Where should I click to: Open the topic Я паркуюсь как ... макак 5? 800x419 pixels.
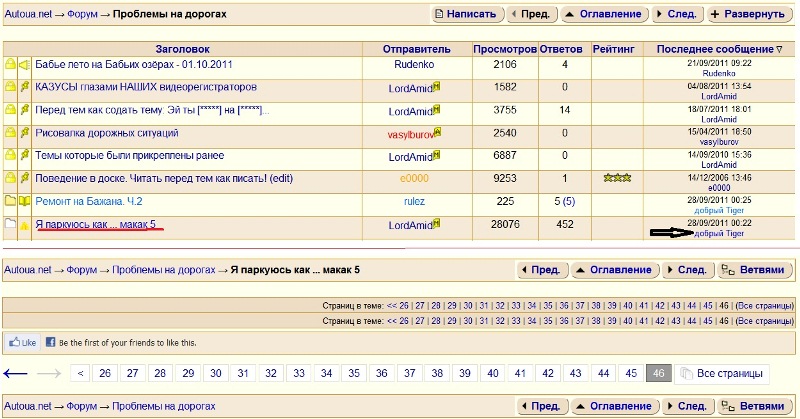[x=95, y=225]
